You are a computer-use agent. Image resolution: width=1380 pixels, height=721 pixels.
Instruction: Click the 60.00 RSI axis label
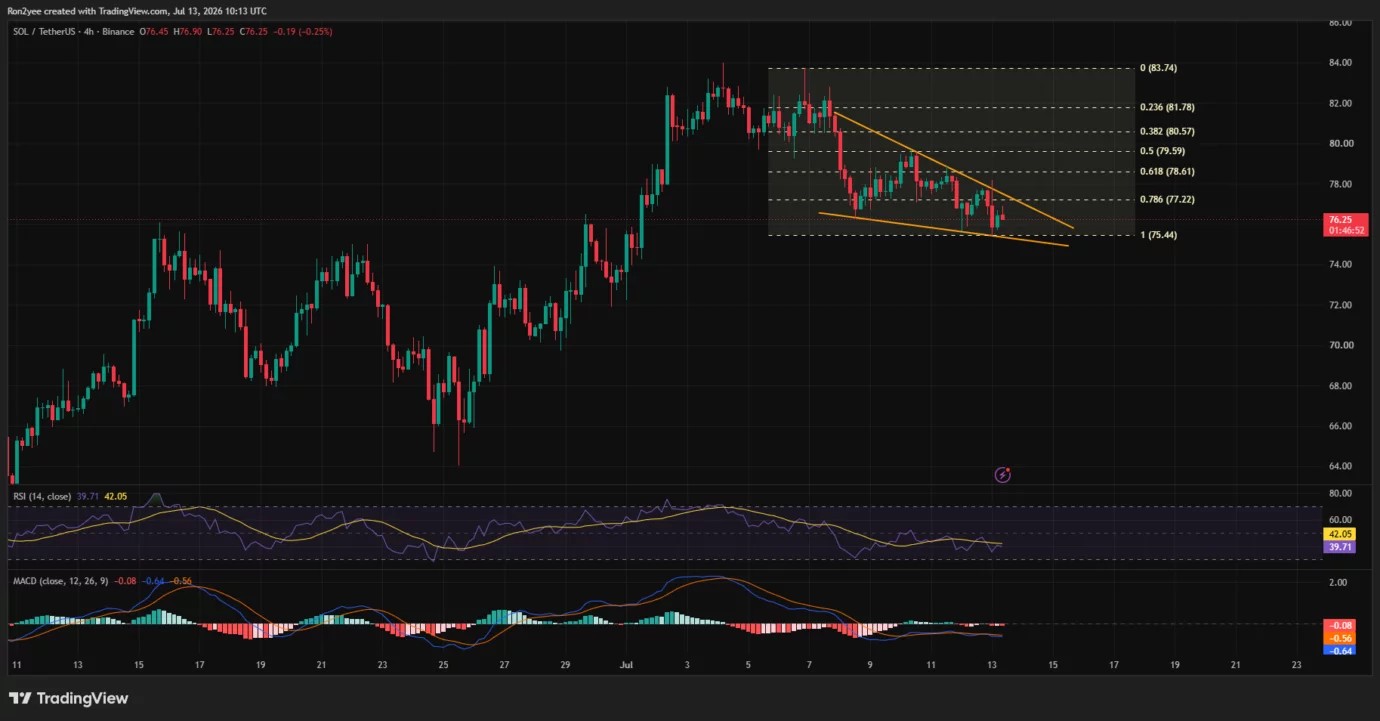[1339, 520]
